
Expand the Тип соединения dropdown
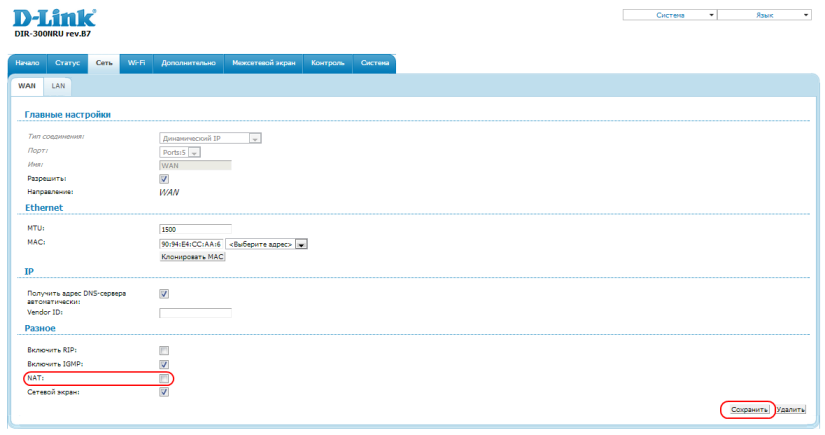point(210,138)
